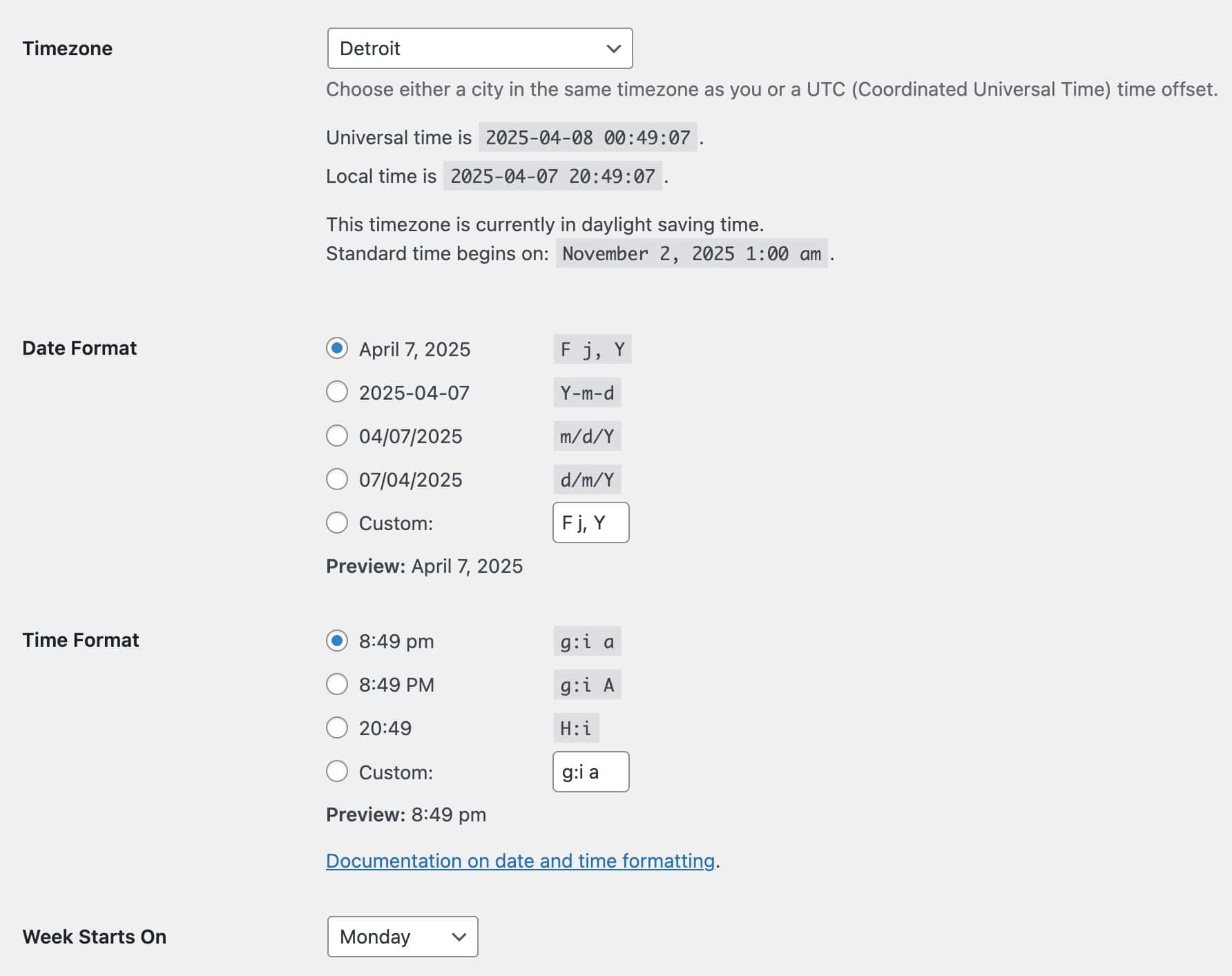
Task: Click the November 2, 2025 1:00 am code
Action: click(691, 253)
